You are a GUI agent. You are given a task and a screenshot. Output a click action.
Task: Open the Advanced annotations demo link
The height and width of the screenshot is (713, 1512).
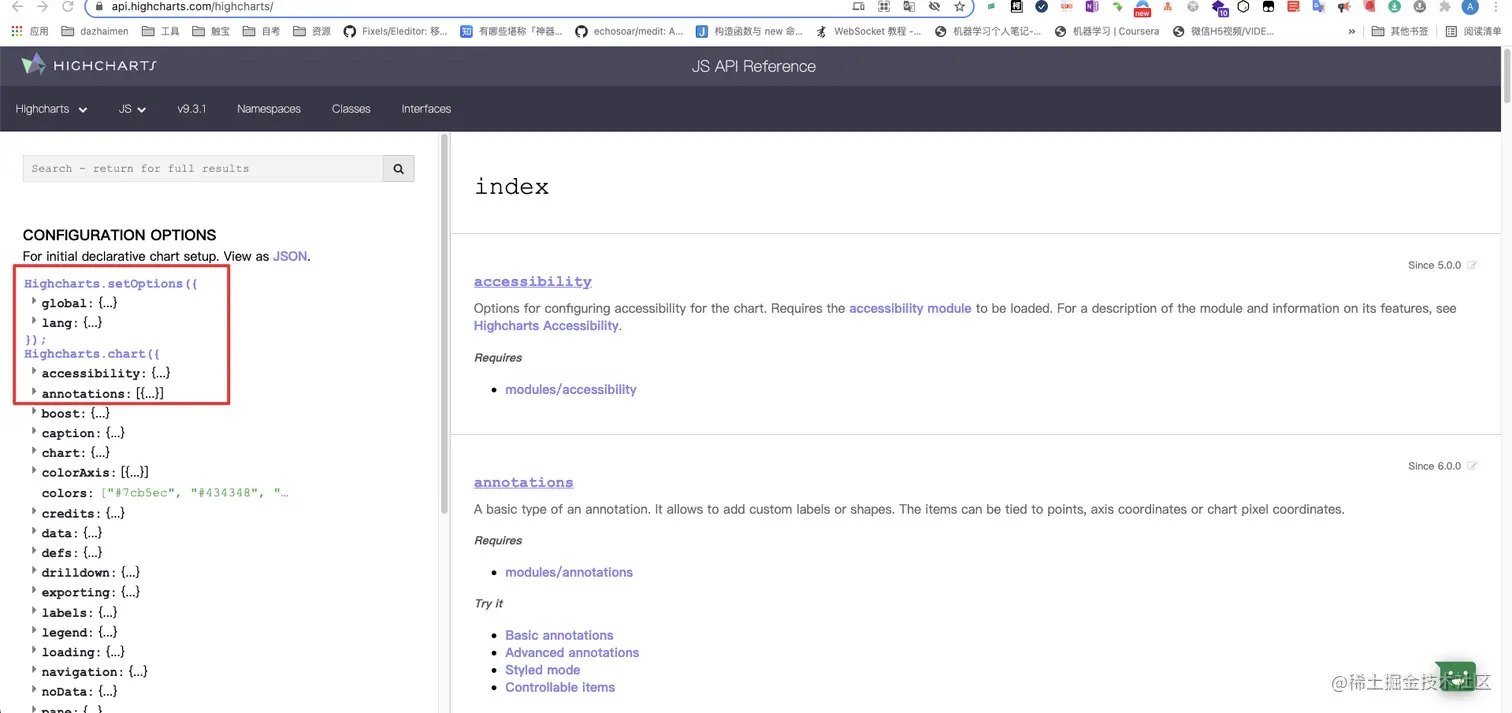[572, 652]
